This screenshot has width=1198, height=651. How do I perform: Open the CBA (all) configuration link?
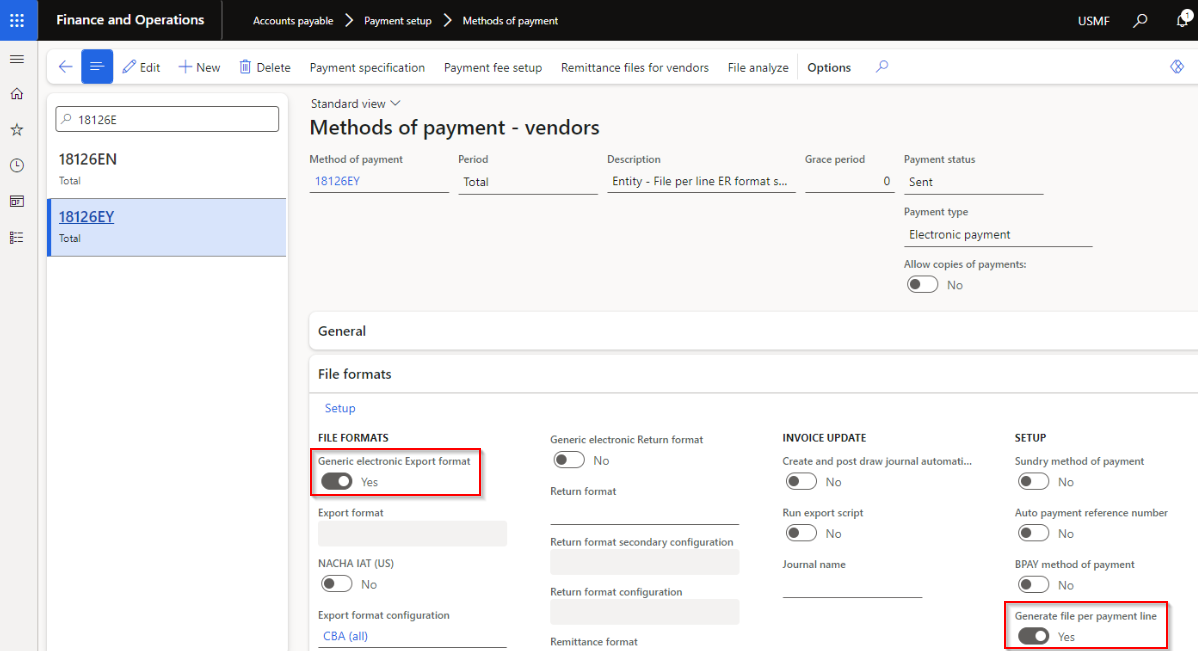click(345, 636)
